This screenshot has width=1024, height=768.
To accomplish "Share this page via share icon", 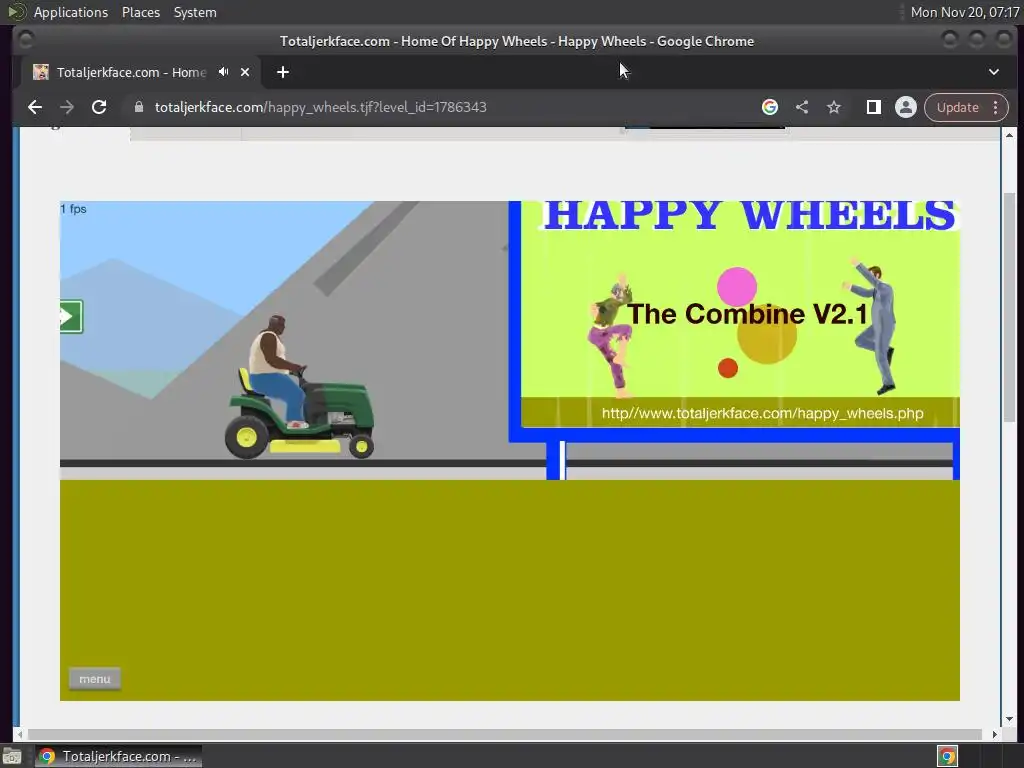I will [x=802, y=107].
